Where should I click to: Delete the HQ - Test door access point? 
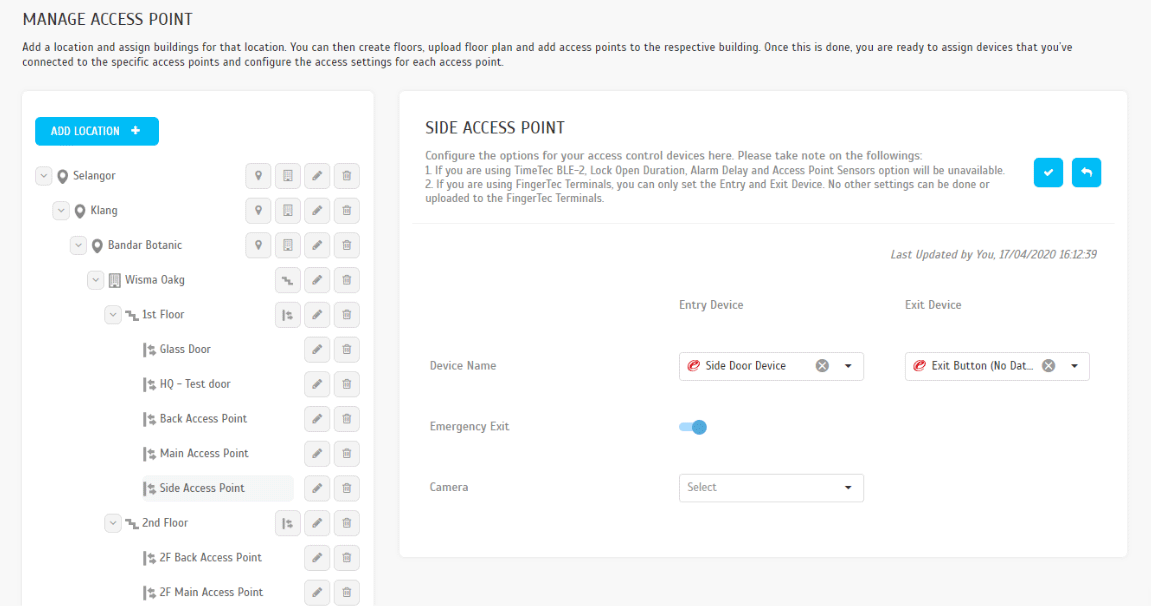[x=346, y=384]
